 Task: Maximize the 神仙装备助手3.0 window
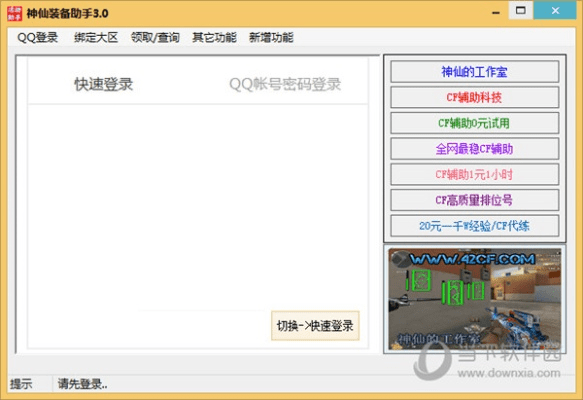pos(521,10)
